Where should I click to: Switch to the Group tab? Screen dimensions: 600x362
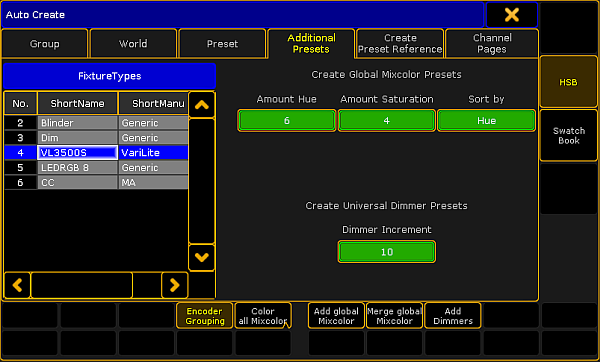click(45, 44)
